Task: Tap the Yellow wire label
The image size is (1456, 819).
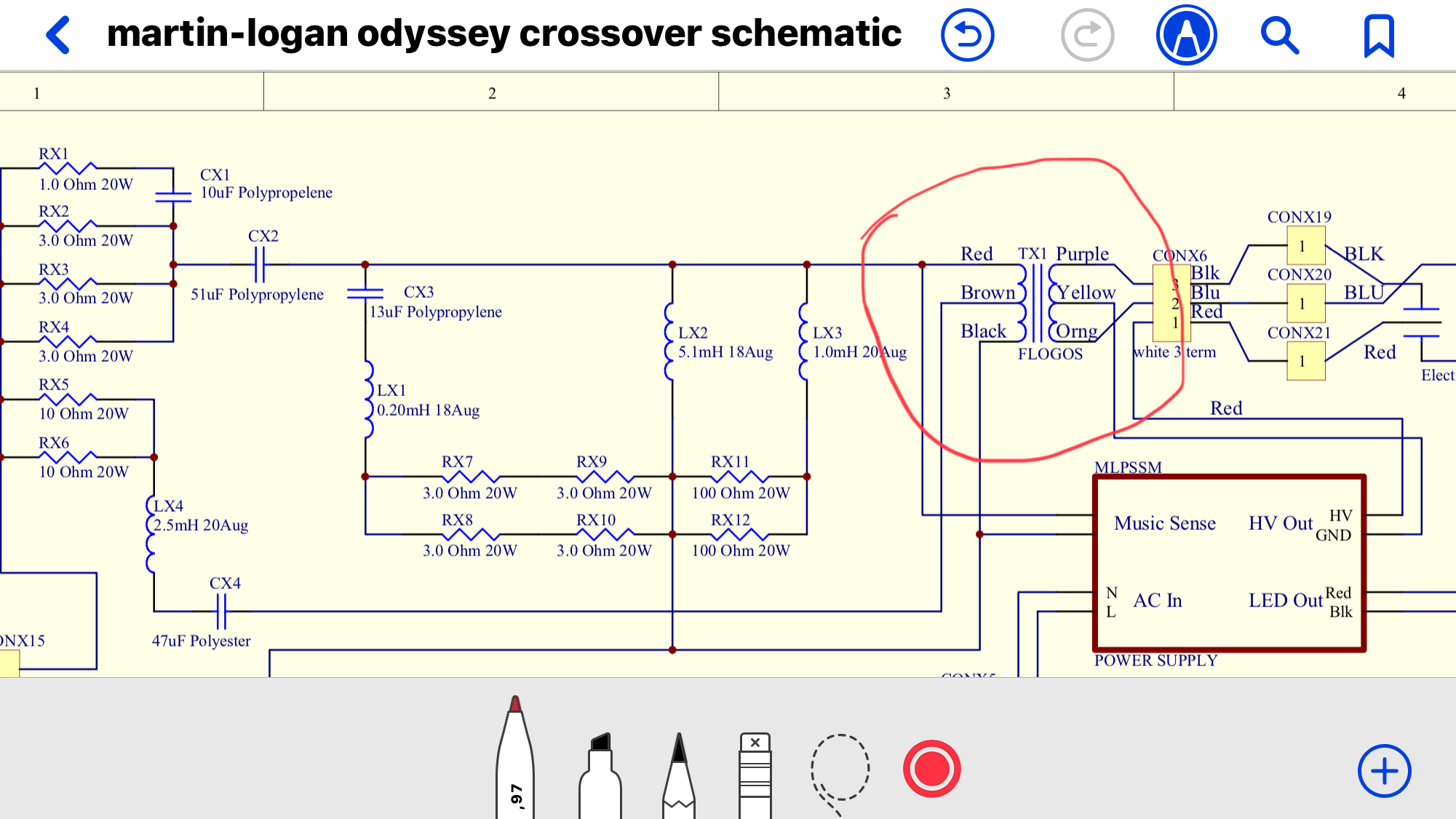Action: (x=1086, y=293)
